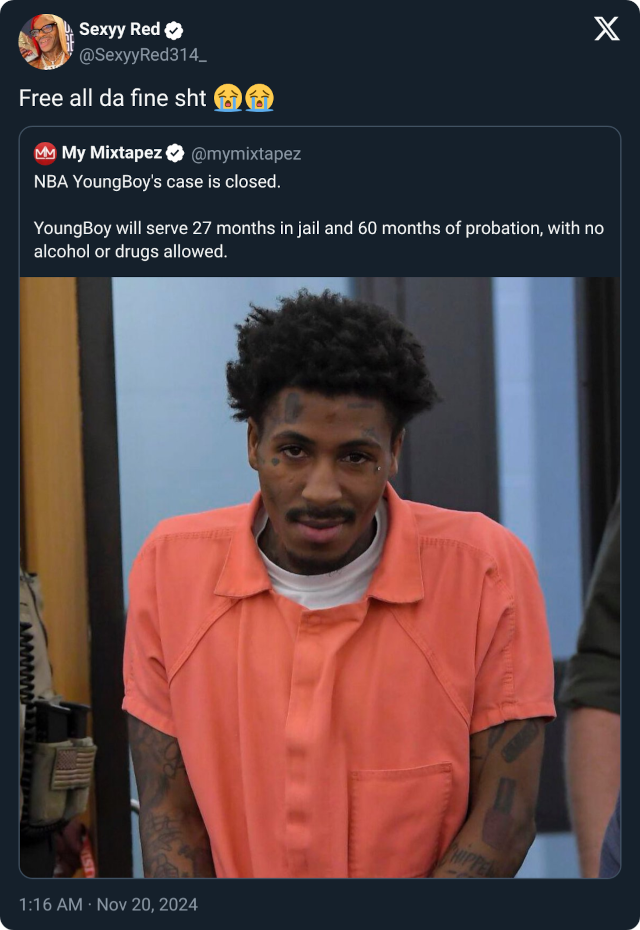Click the second crying emoji in the tweet
The image size is (640, 930).
click(260, 98)
